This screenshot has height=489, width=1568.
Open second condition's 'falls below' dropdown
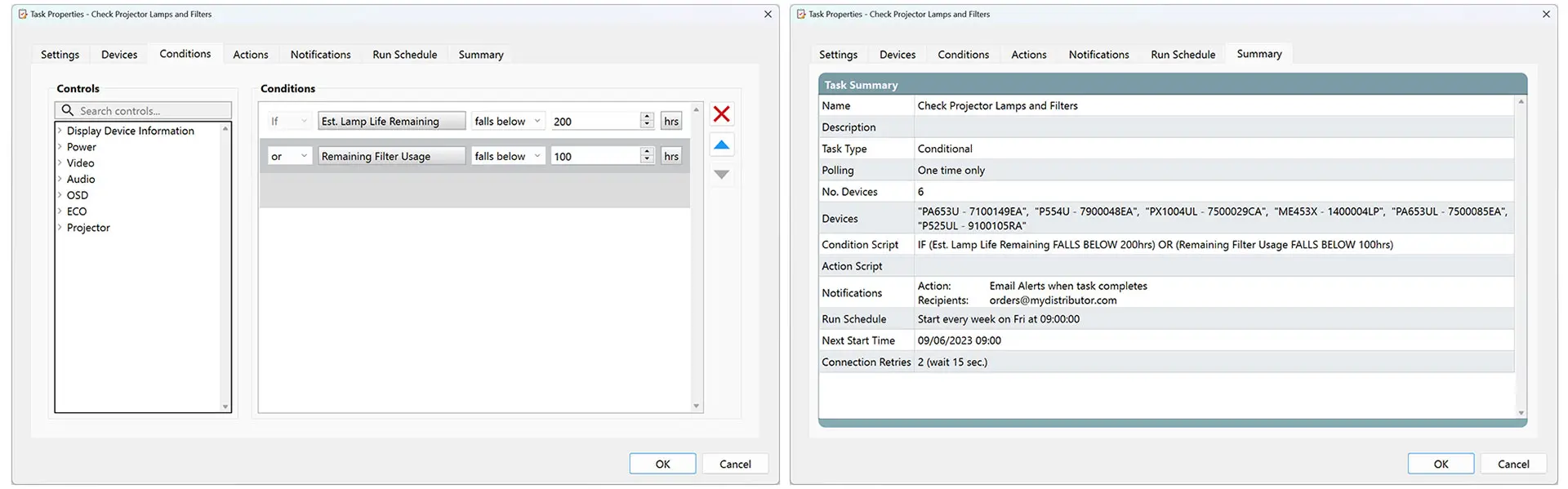pos(507,156)
